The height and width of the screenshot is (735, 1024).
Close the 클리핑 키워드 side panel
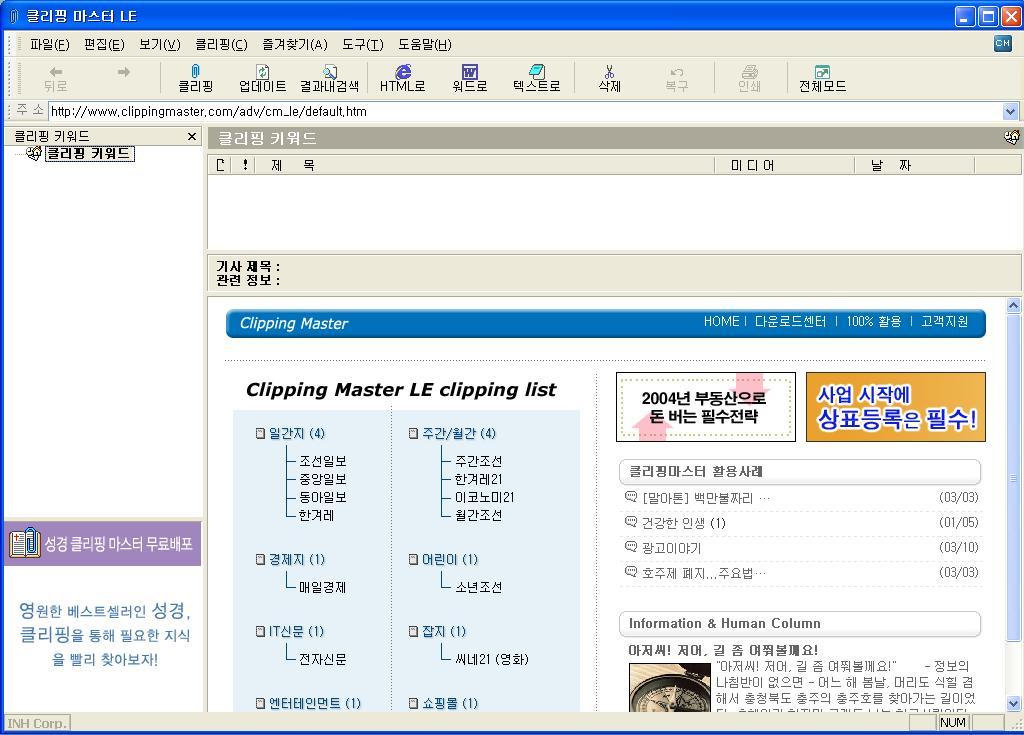coord(192,136)
